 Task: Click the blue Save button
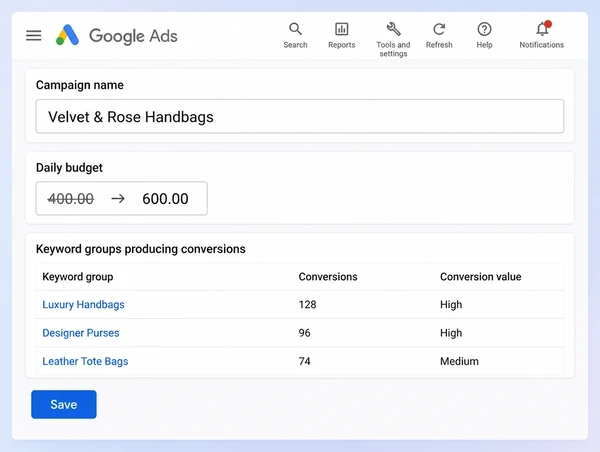[64, 405]
